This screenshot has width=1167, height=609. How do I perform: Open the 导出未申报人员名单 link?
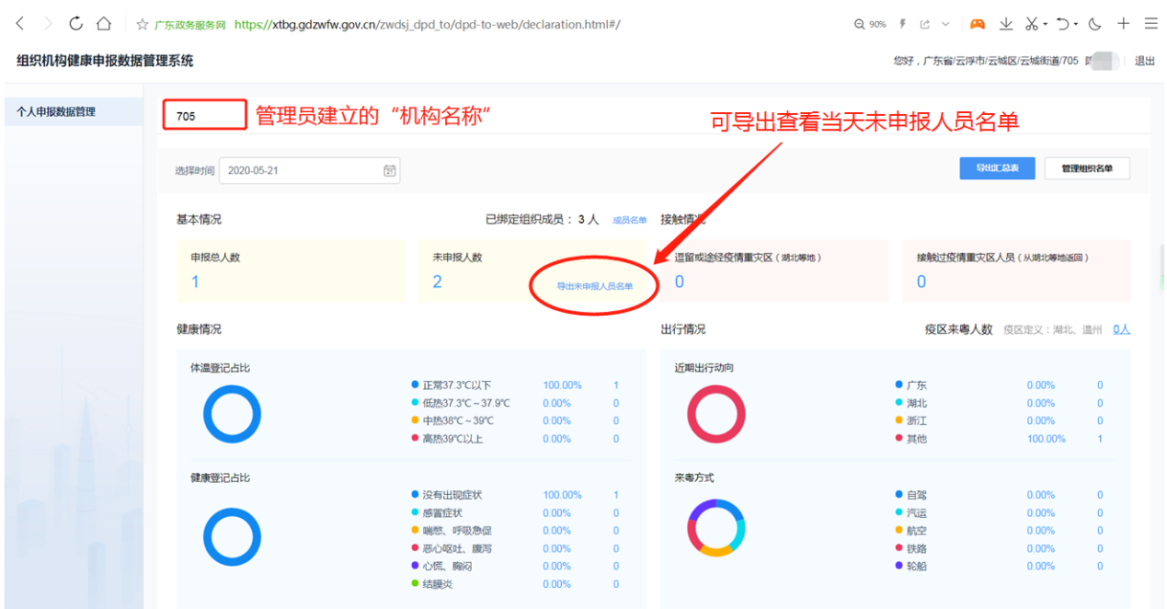tap(595, 286)
